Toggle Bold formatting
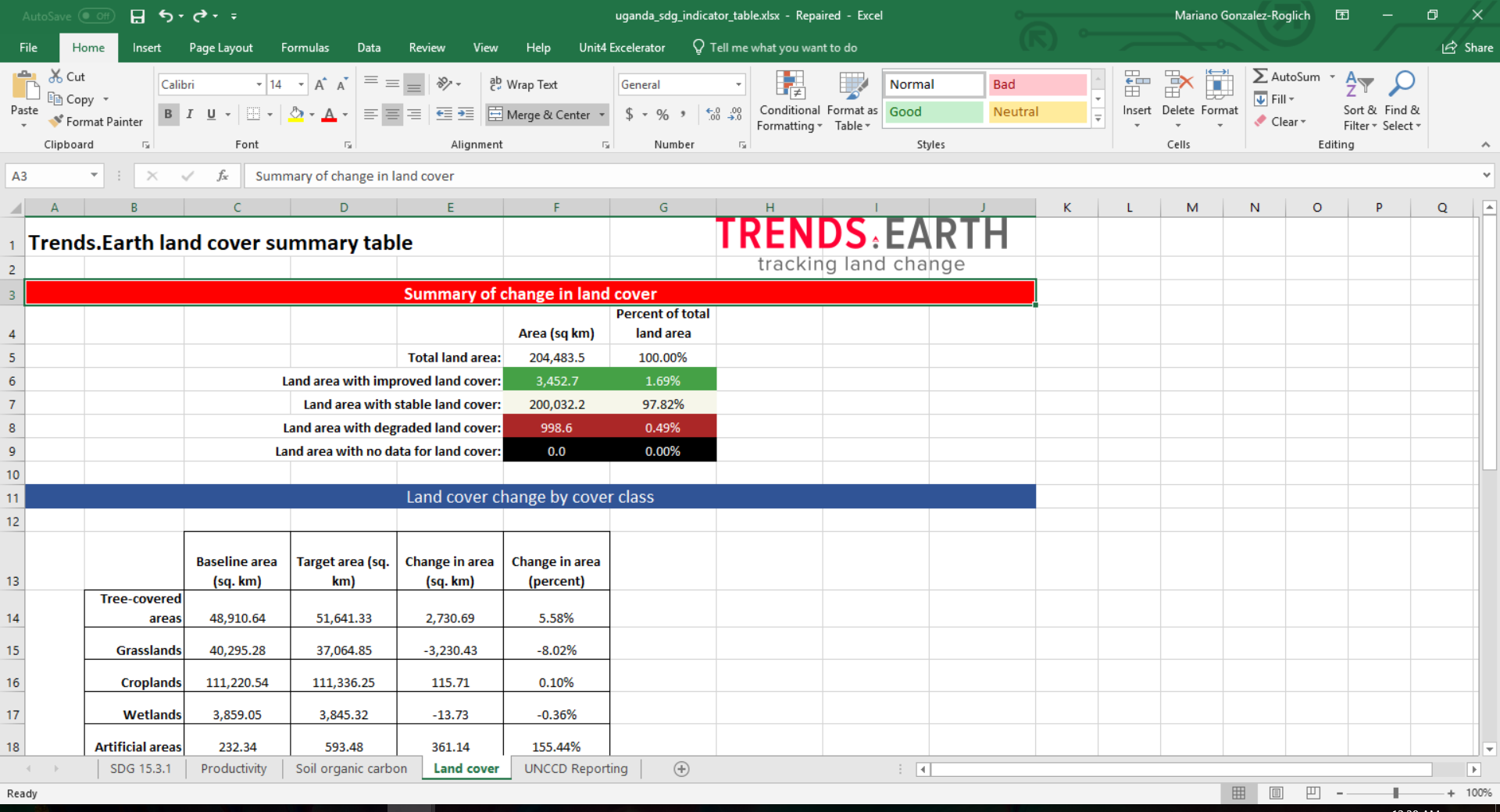1500x812 pixels. click(168, 114)
